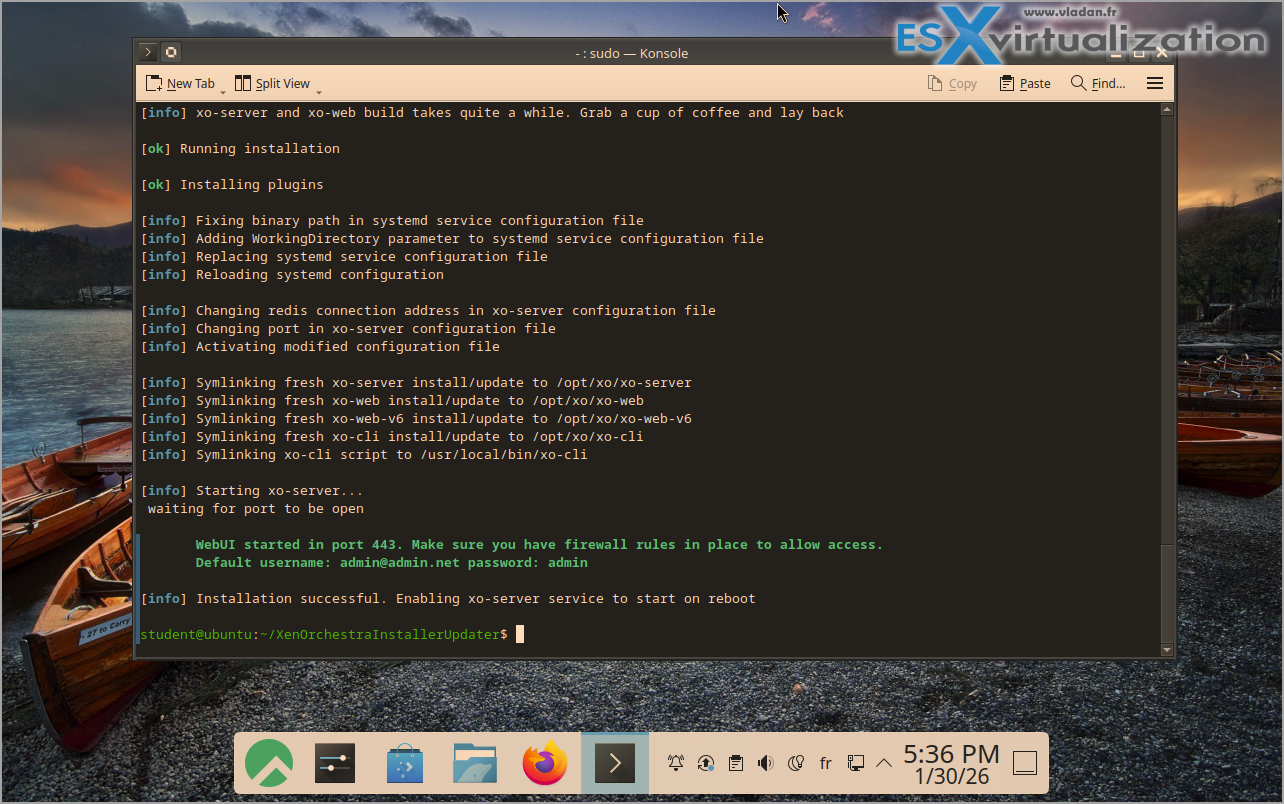Open the Konsole hamburger menu

[1155, 84]
